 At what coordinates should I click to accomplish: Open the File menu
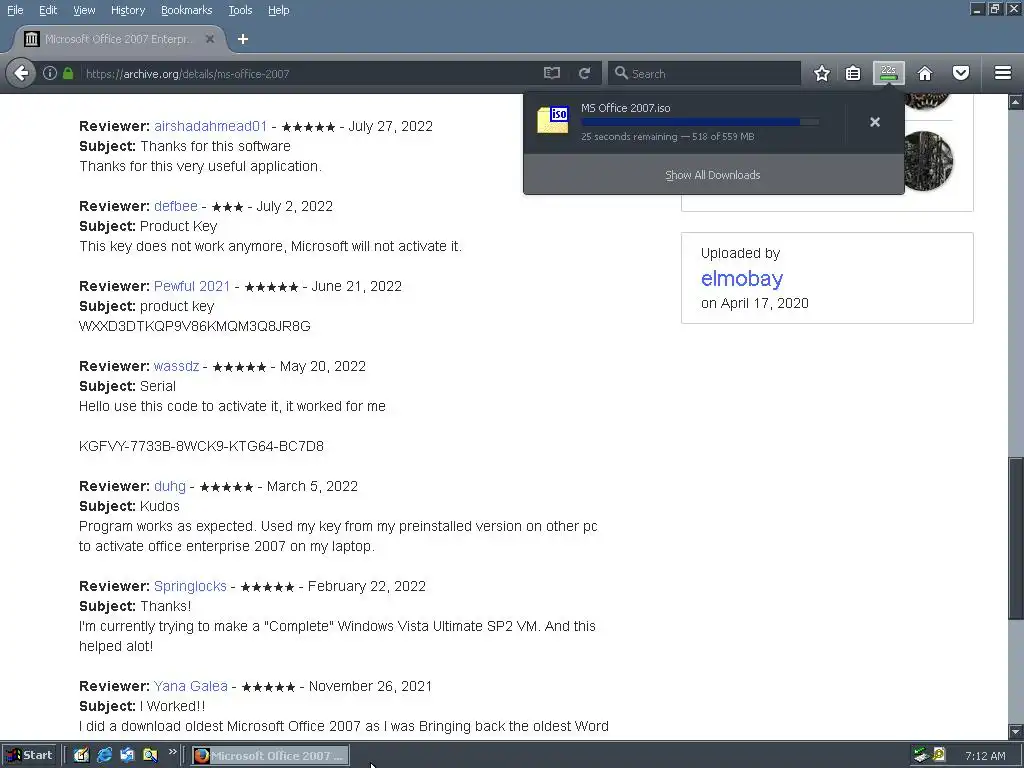(x=15, y=10)
